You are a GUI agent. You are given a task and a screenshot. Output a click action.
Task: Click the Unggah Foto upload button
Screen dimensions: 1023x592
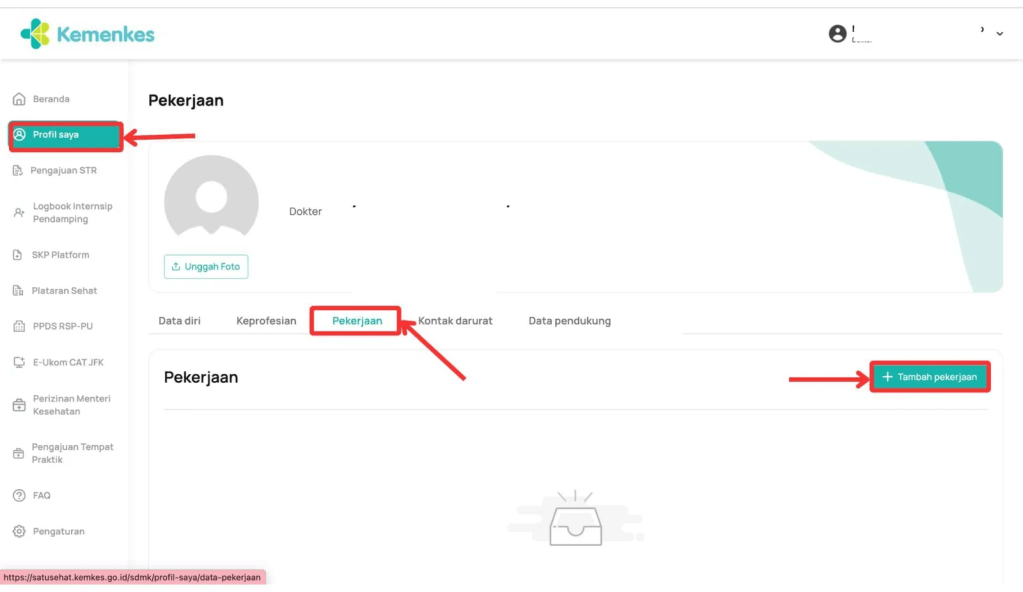206,267
